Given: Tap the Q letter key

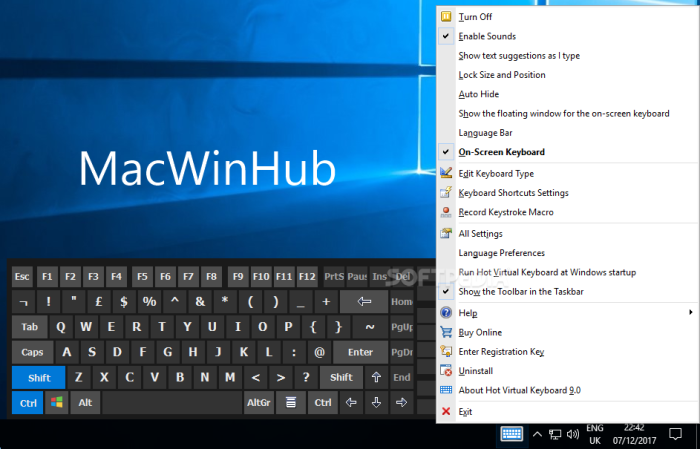Looking at the screenshot, I should pyautogui.click(x=61, y=327).
